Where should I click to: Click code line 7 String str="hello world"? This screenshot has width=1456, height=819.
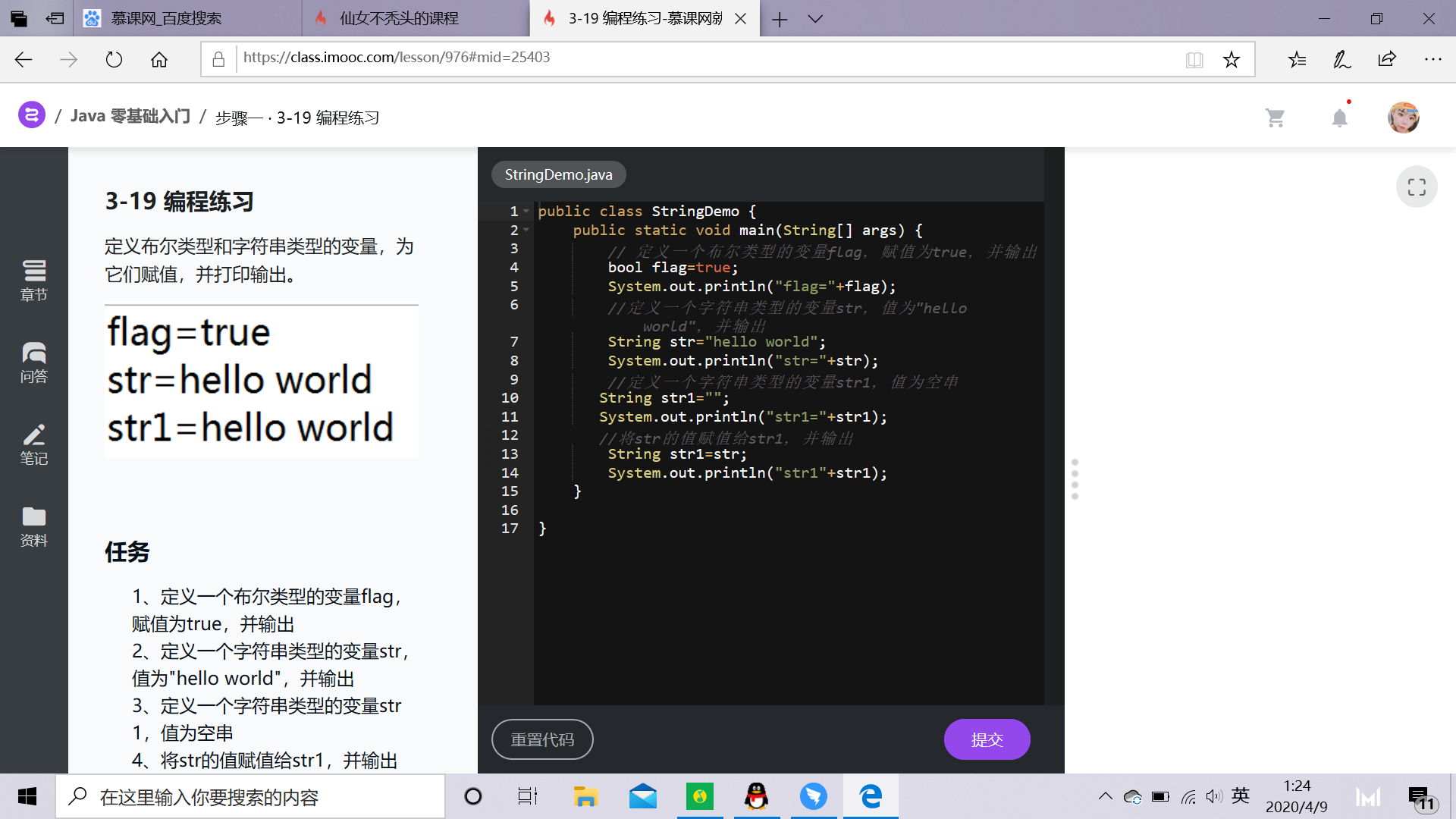tap(717, 342)
